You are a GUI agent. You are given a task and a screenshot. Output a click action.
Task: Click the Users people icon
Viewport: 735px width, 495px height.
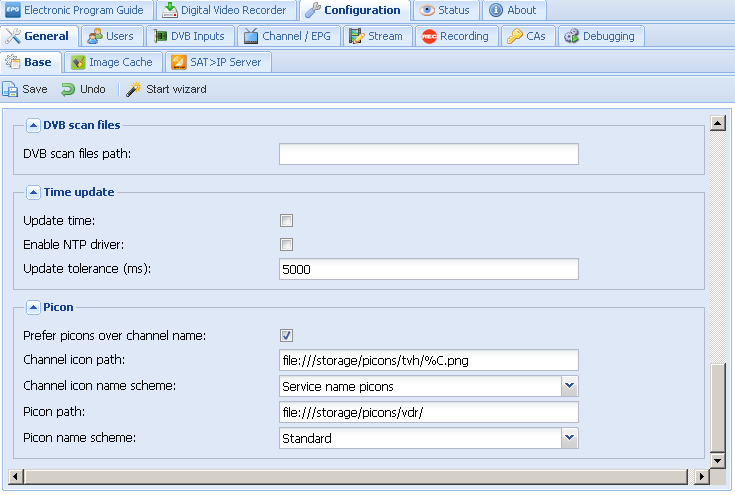(x=95, y=36)
